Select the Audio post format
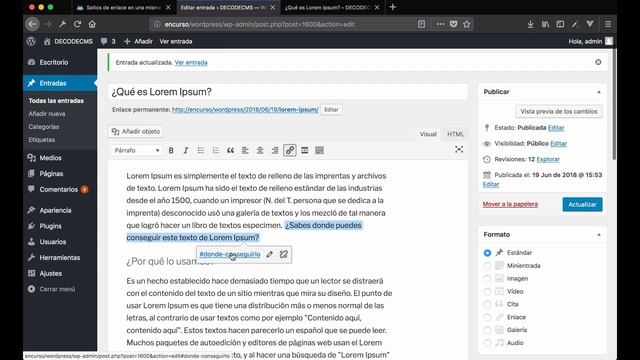This screenshot has height=360, width=640. point(487,343)
